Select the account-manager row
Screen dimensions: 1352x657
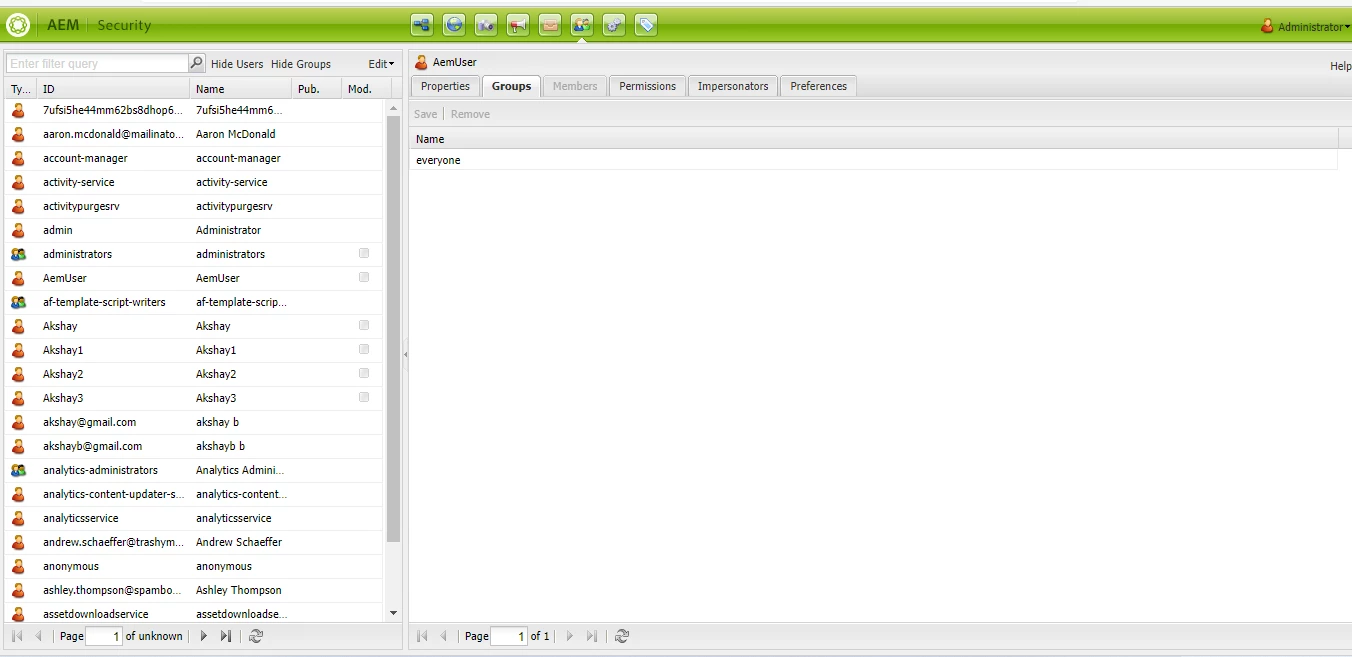click(194, 158)
